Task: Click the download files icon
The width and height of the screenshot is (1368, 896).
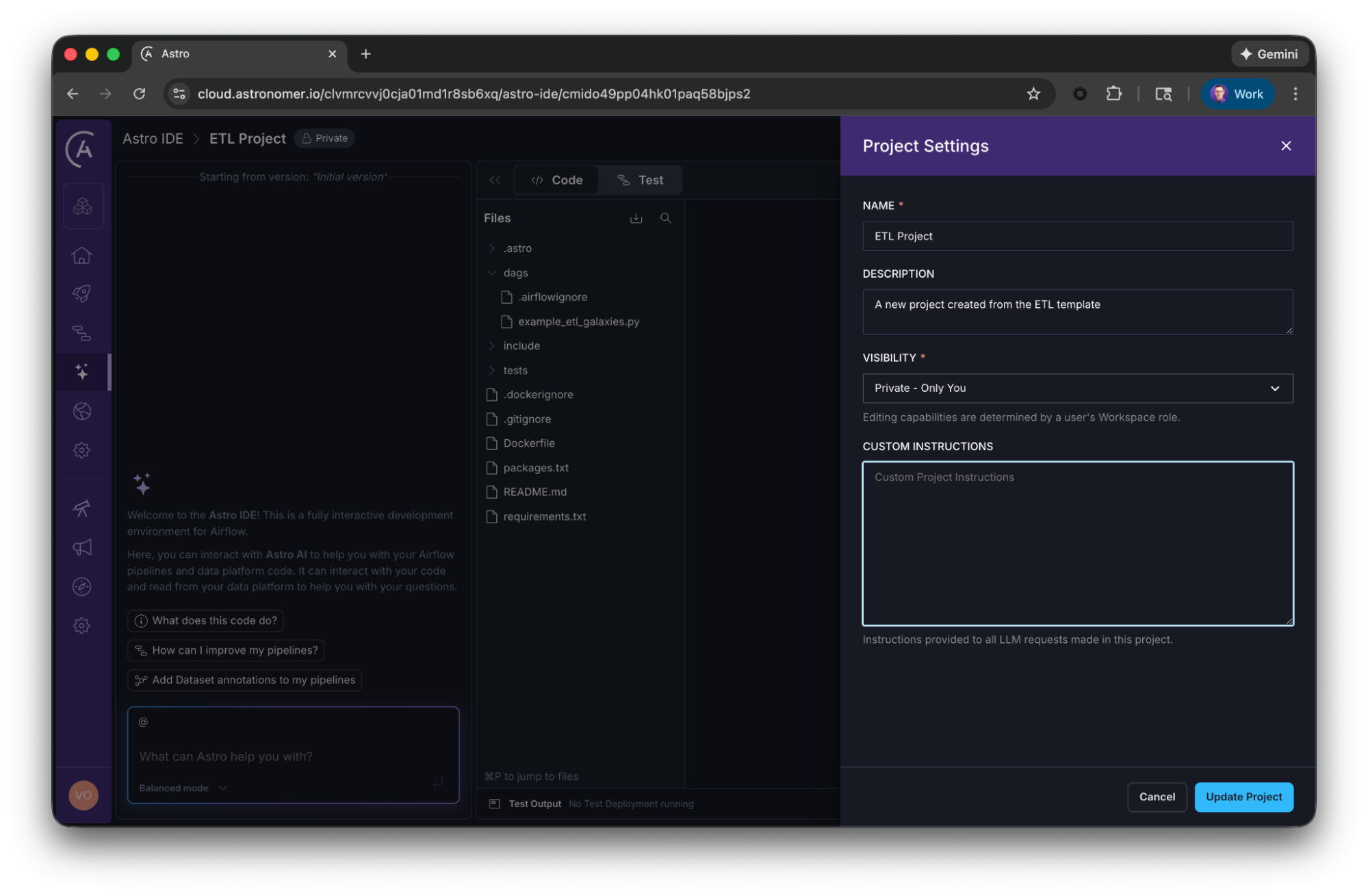Action: [x=636, y=218]
